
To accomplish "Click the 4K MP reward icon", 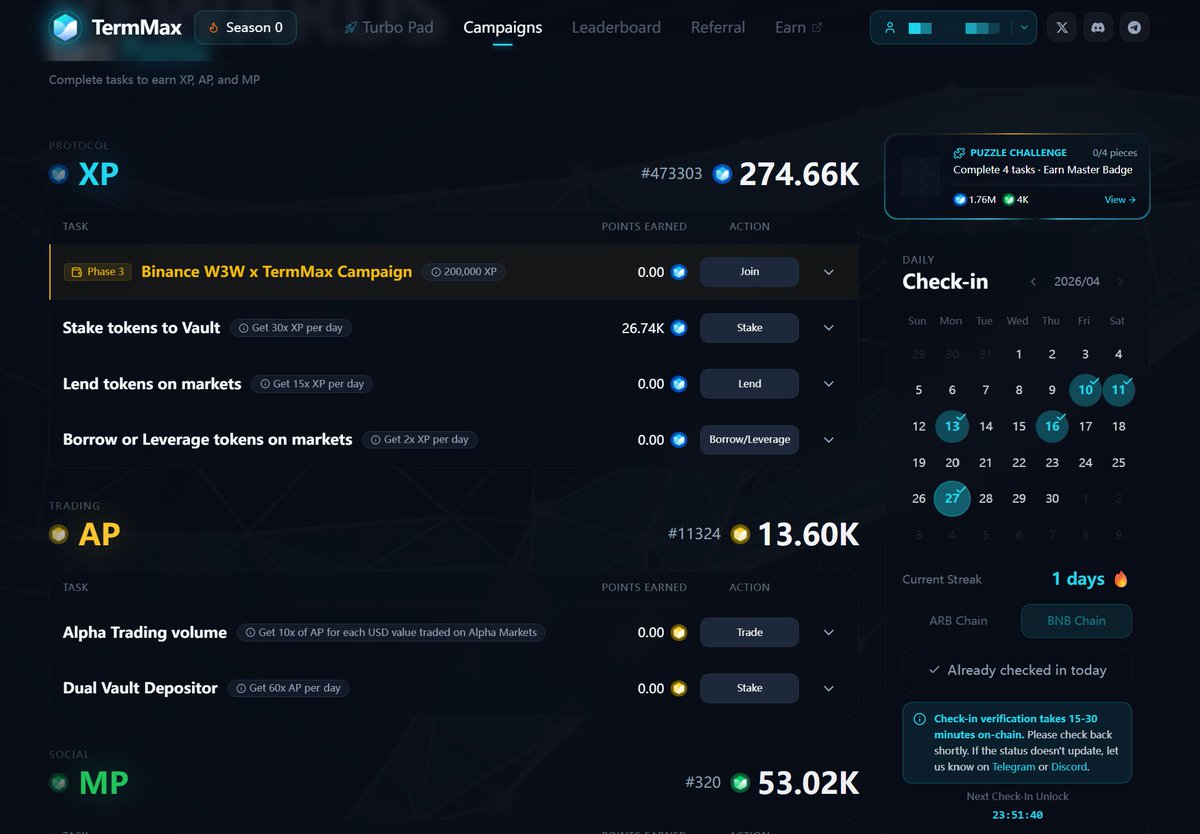I will point(1009,200).
